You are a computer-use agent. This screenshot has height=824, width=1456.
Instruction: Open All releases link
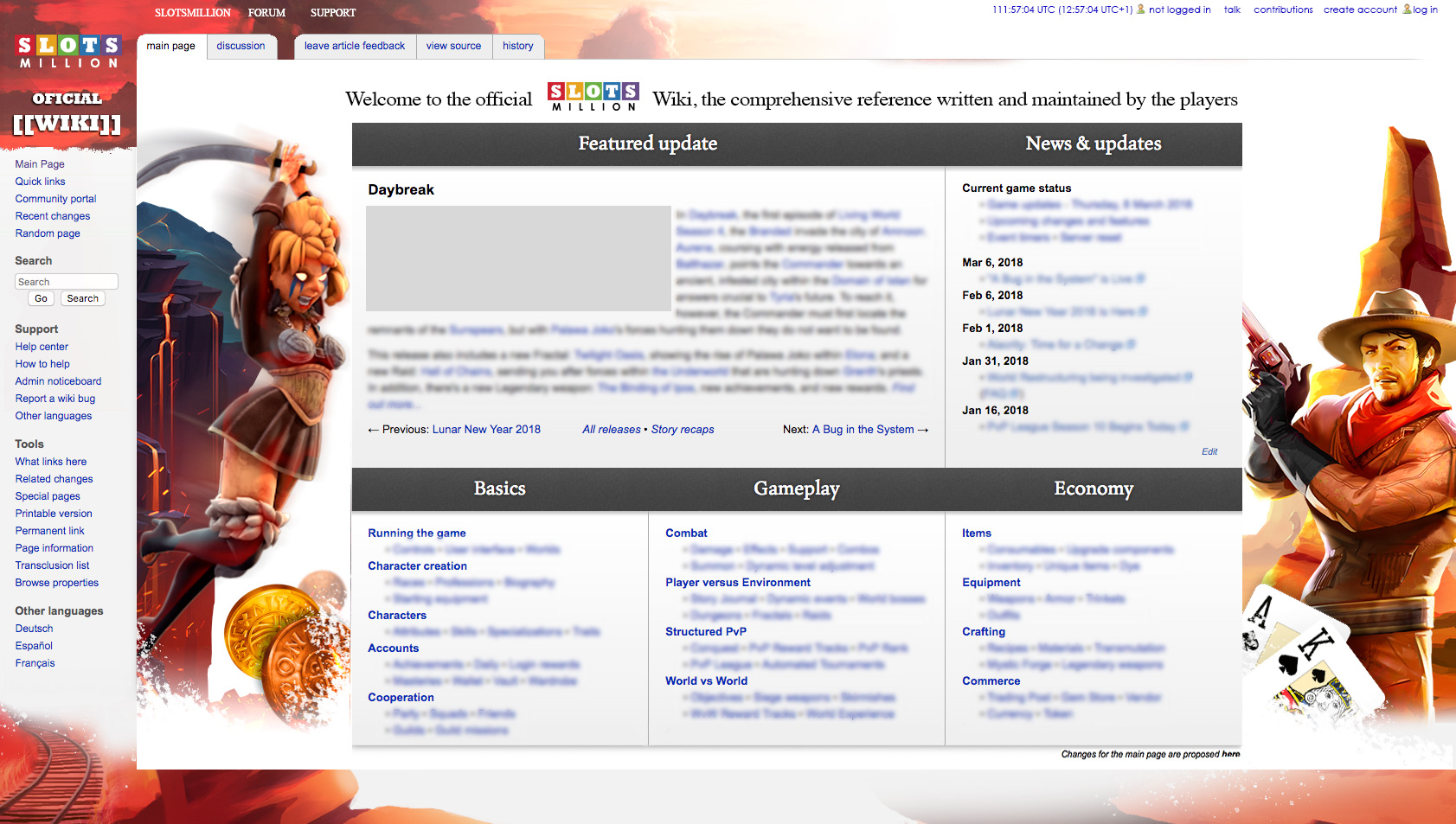[612, 430]
